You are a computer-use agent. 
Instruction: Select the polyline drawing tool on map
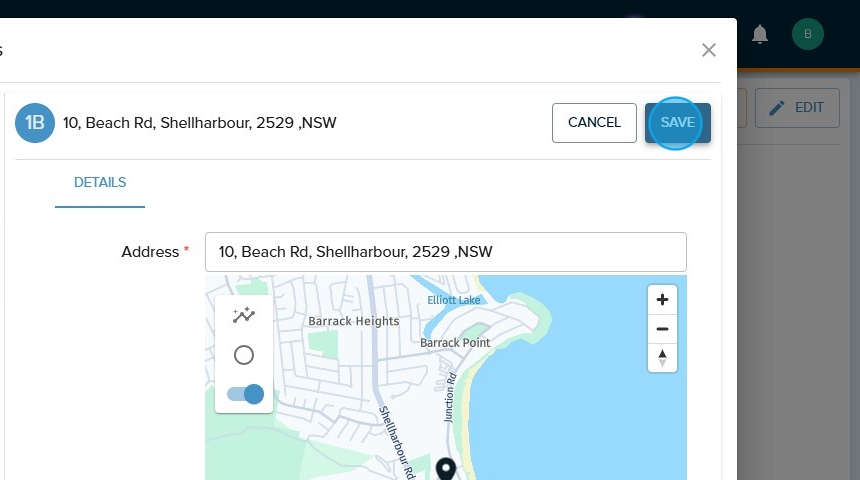click(x=243, y=316)
